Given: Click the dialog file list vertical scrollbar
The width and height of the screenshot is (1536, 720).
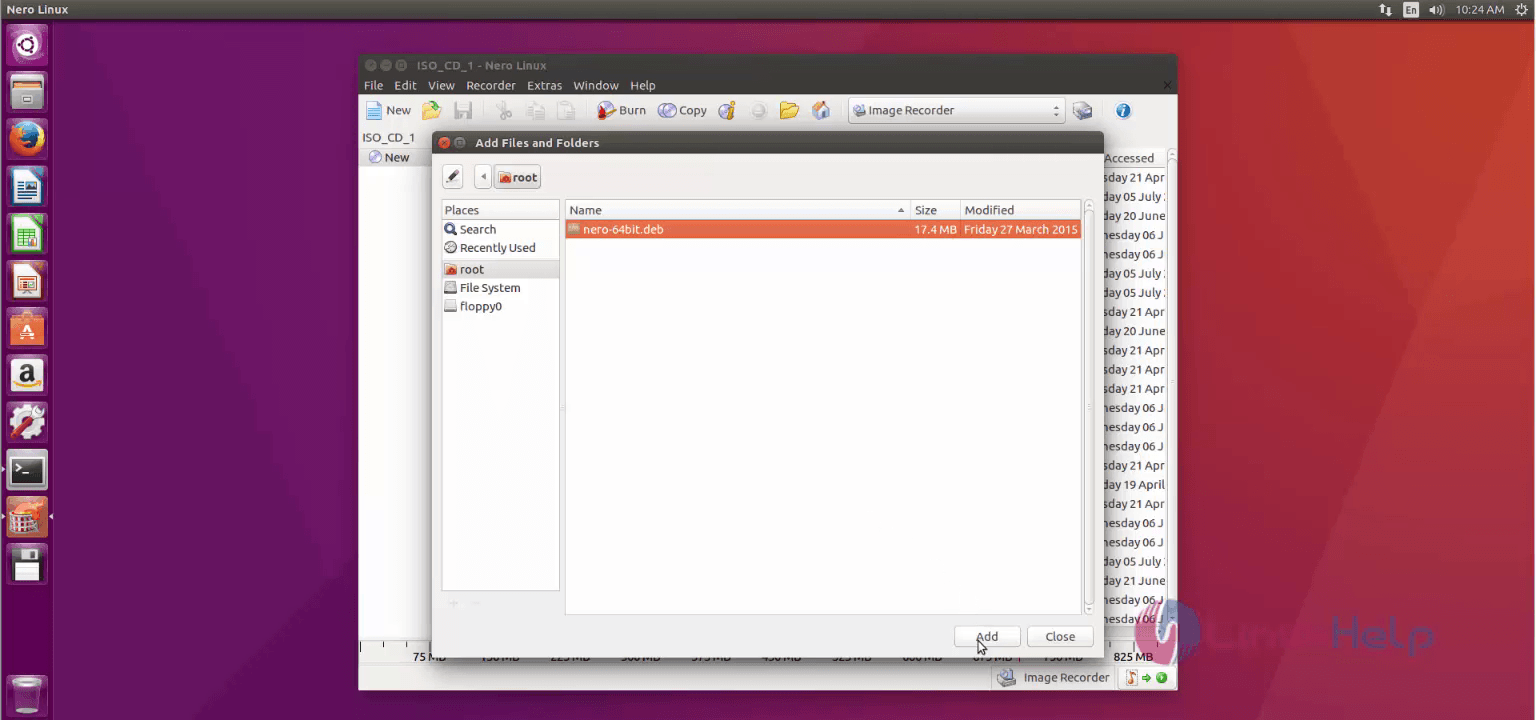Looking at the screenshot, I should pyautogui.click(x=1089, y=407).
